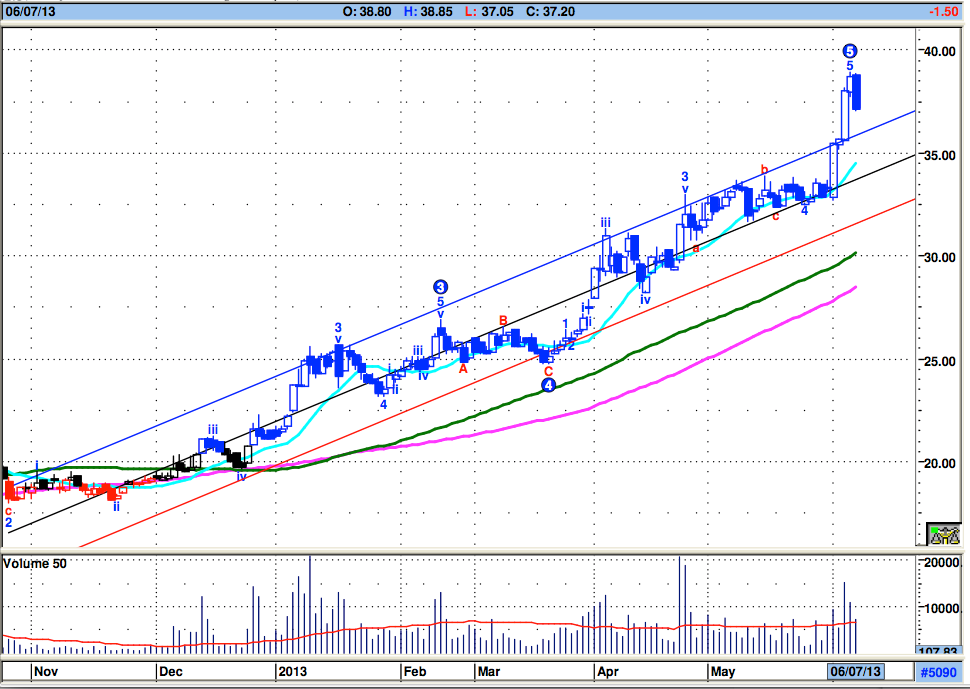Viewport: 970px width, 689px height.
Task: Click the red b label near May
Action: (x=765, y=169)
